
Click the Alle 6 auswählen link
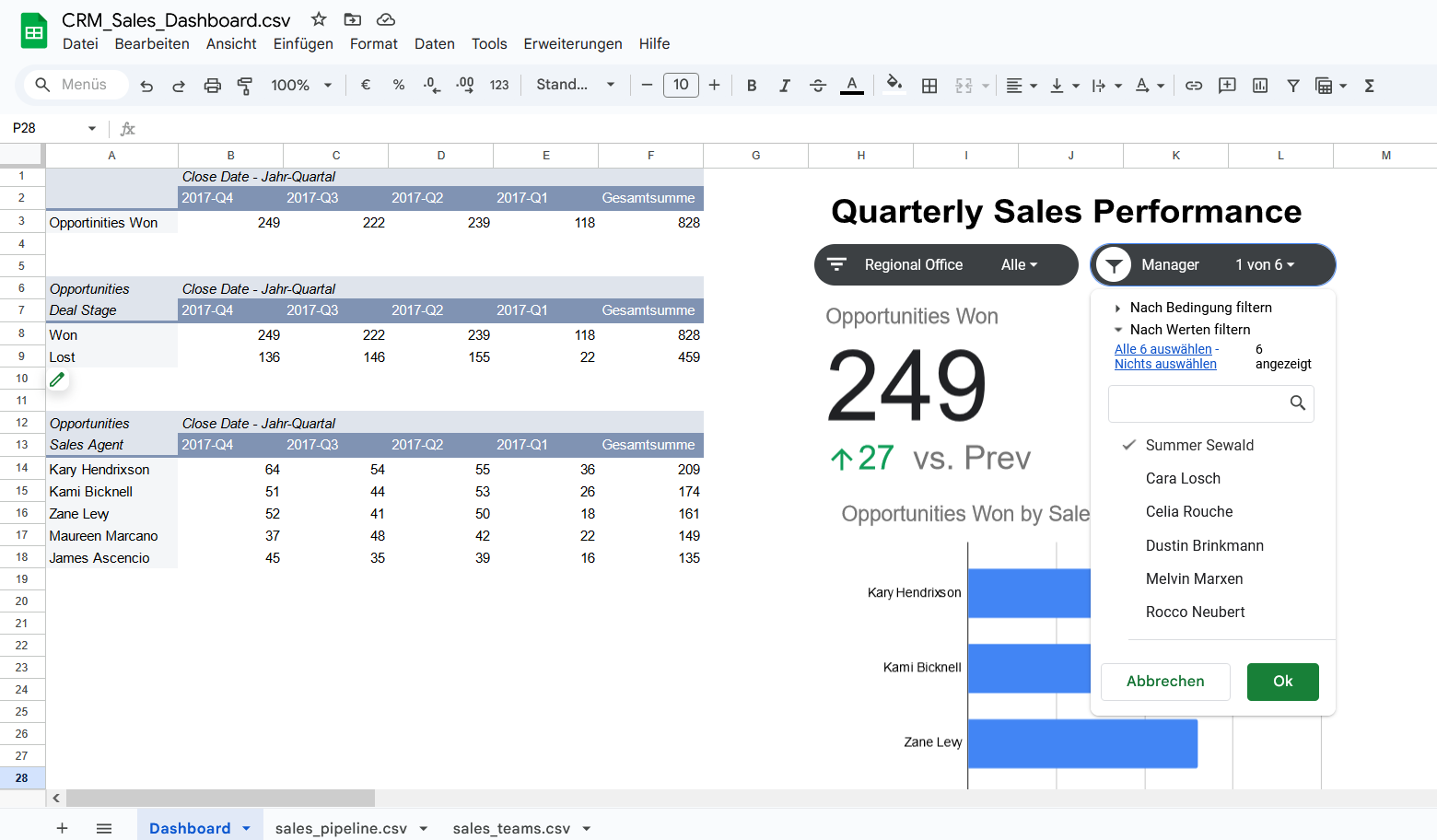[x=1162, y=349]
